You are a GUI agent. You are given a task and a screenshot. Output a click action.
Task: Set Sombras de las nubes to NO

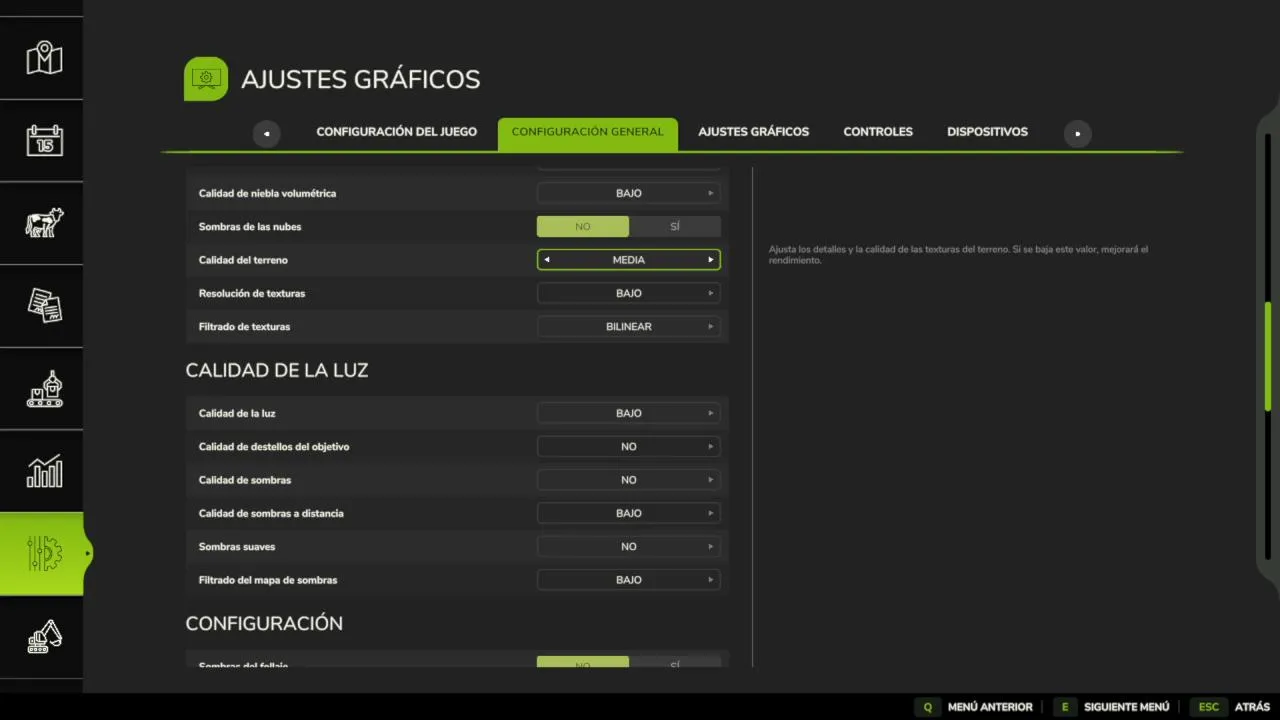tap(583, 227)
